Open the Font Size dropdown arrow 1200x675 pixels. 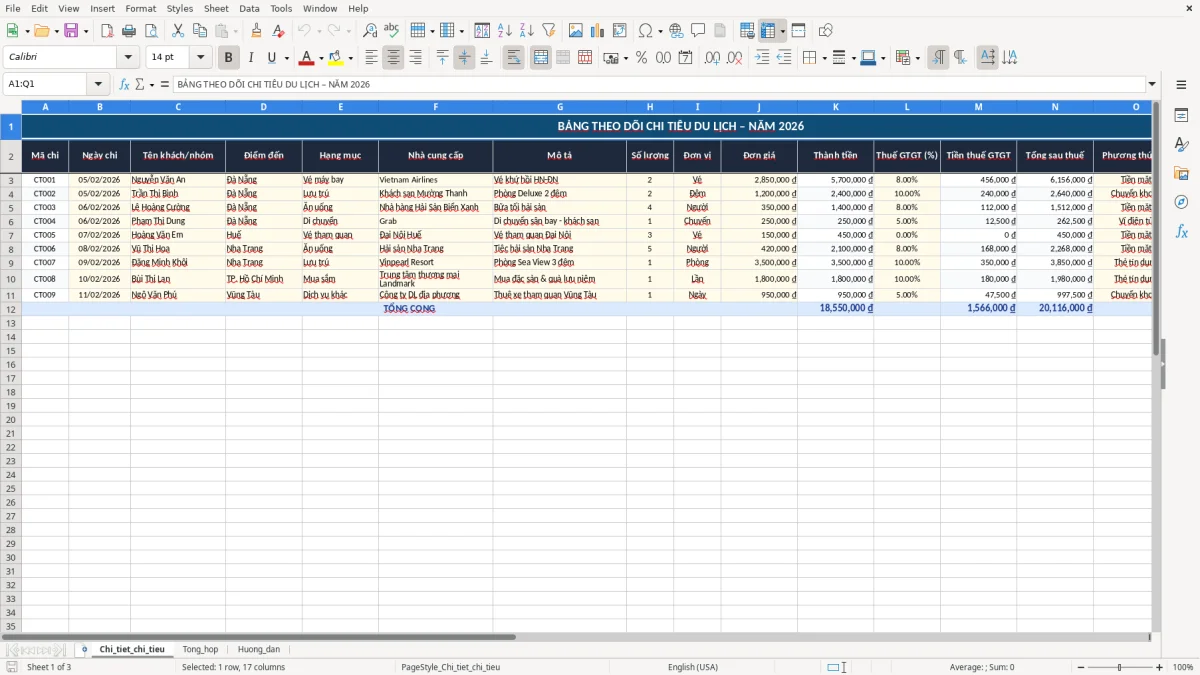click(x=200, y=58)
